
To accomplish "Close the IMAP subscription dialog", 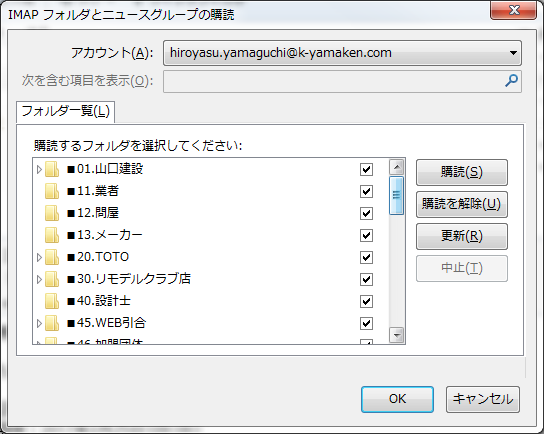I will (x=513, y=10).
